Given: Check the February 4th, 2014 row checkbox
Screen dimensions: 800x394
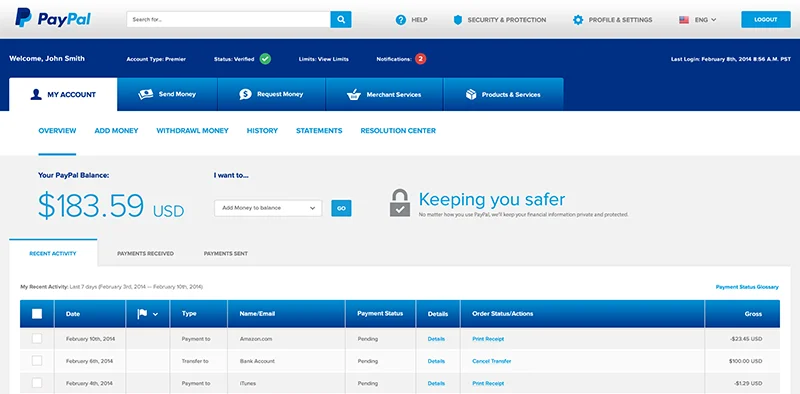Looking at the screenshot, I should [37, 383].
